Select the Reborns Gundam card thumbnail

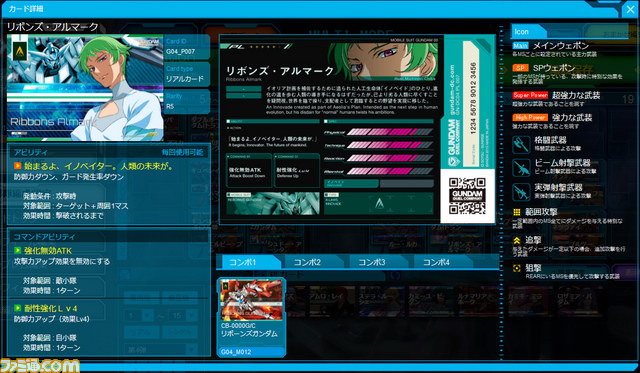point(251,317)
